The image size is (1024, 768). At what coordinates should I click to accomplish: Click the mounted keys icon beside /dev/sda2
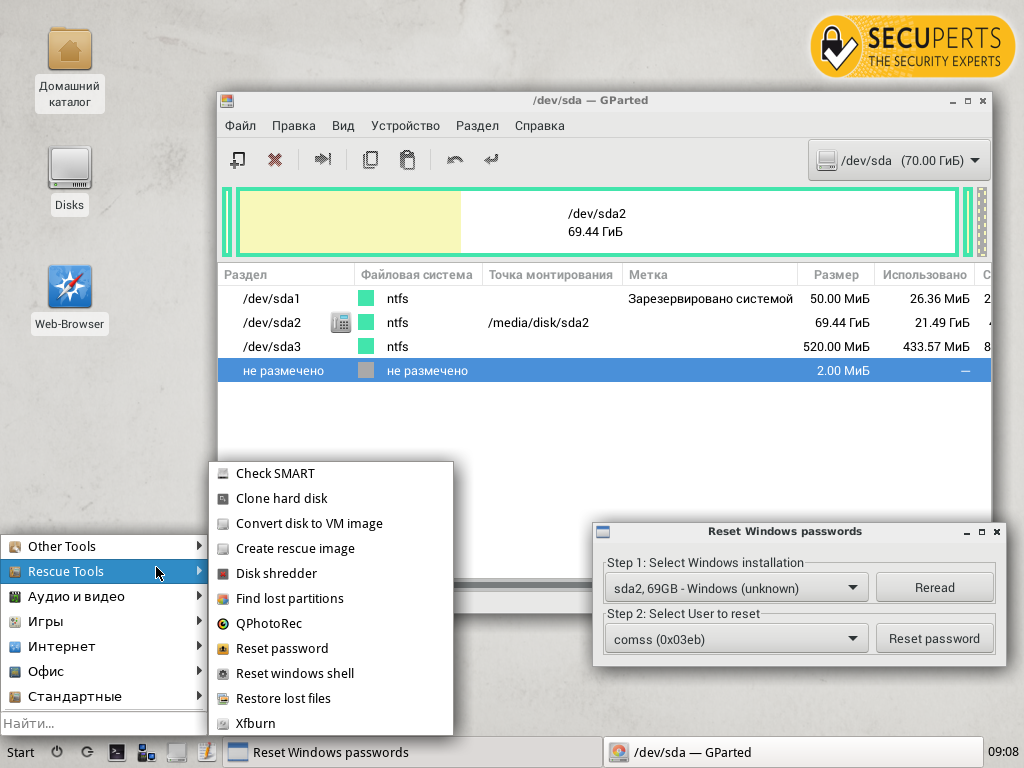point(341,323)
